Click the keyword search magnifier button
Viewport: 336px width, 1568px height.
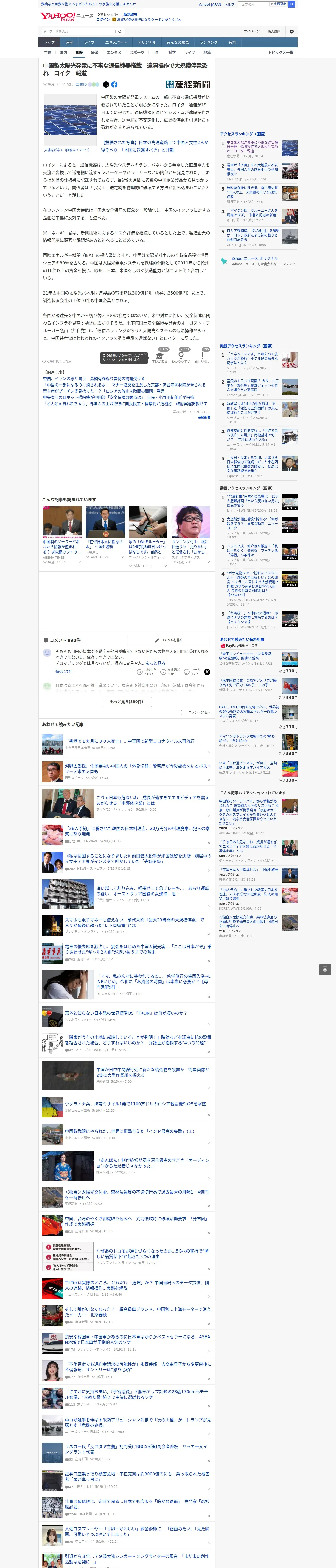tap(120, 32)
